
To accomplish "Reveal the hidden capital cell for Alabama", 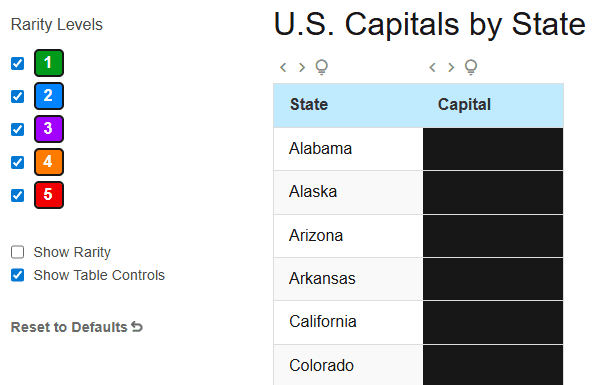I will point(493,149).
